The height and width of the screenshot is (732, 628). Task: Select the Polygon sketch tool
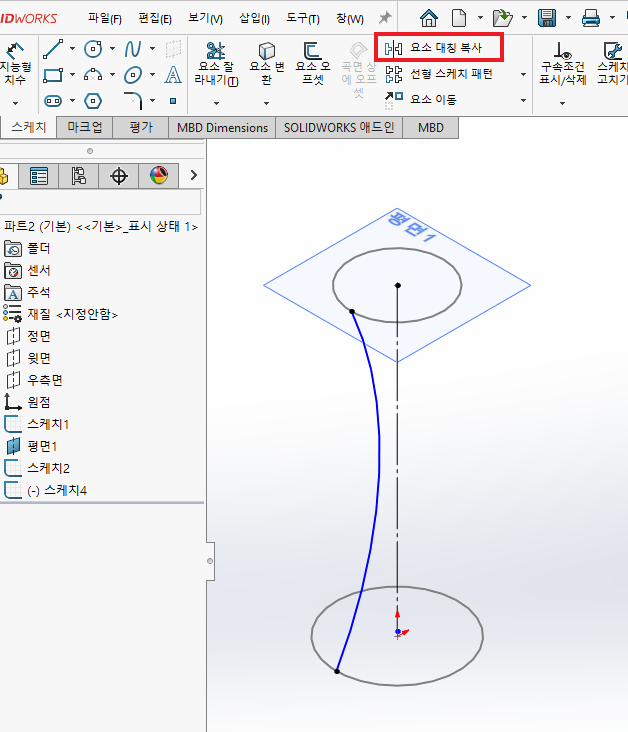coord(93,101)
